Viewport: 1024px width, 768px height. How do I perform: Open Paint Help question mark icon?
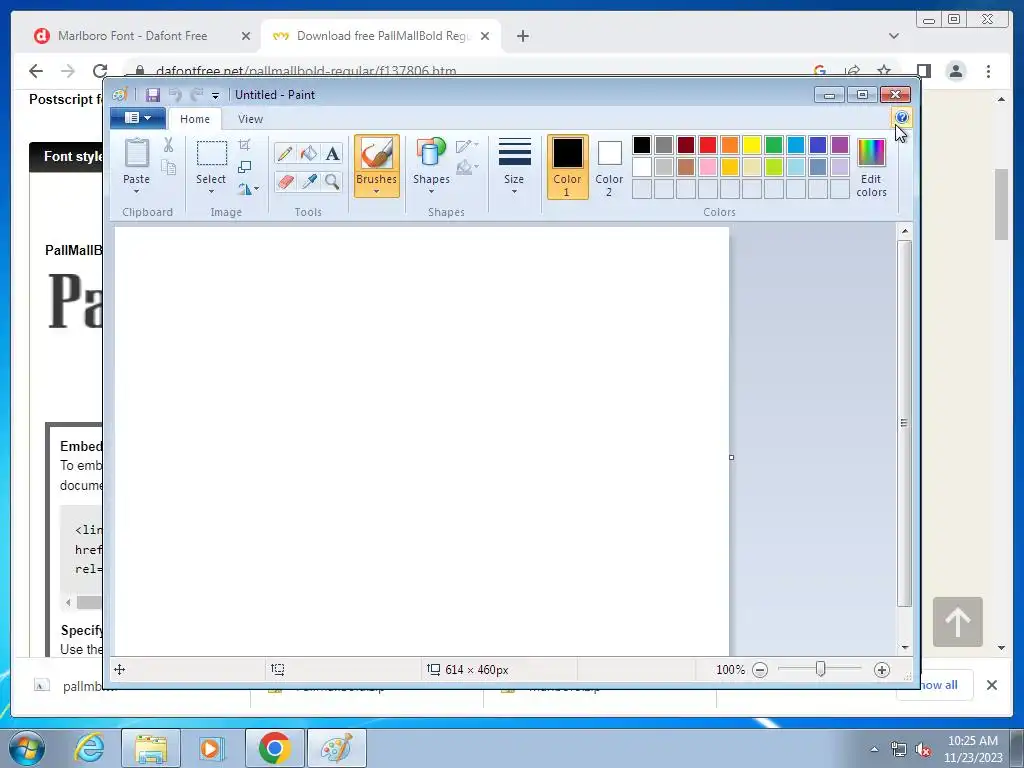pos(901,118)
